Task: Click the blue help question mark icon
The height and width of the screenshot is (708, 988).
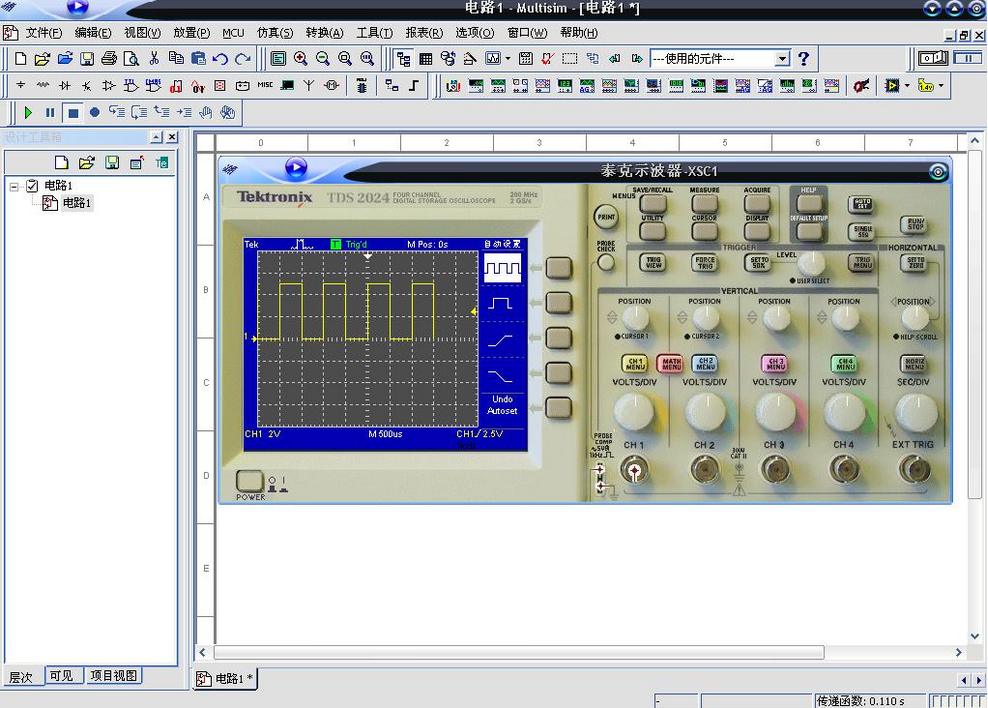Action: [803, 59]
